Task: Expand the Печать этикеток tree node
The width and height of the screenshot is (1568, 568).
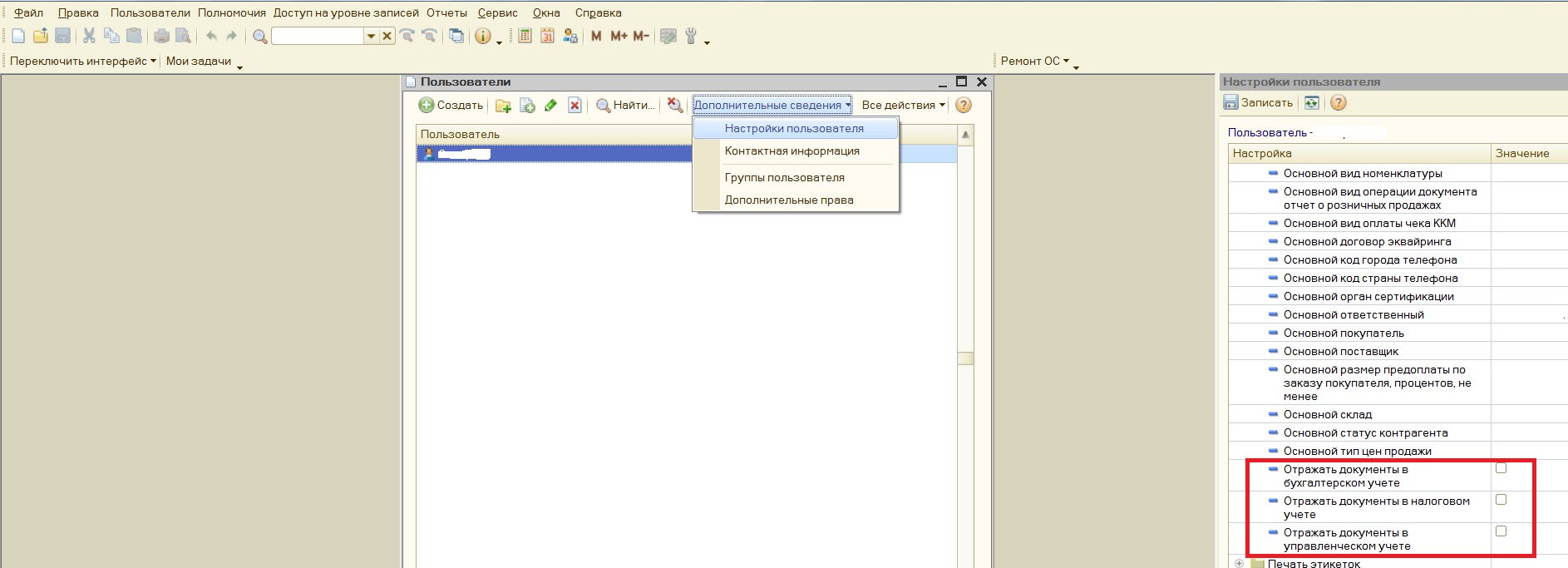Action: click(x=1239, y=563)
